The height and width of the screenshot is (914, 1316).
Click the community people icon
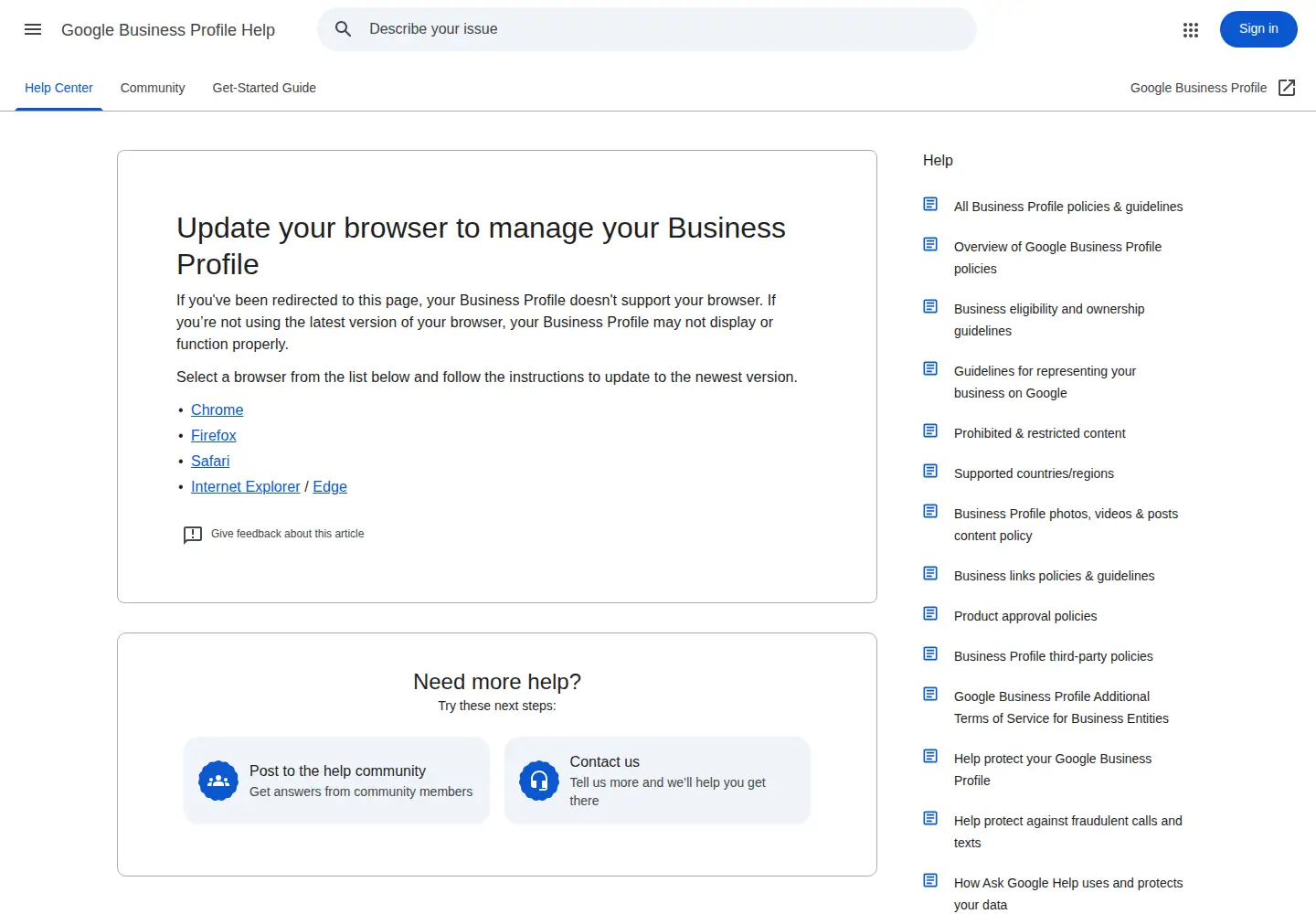[218, 781]
